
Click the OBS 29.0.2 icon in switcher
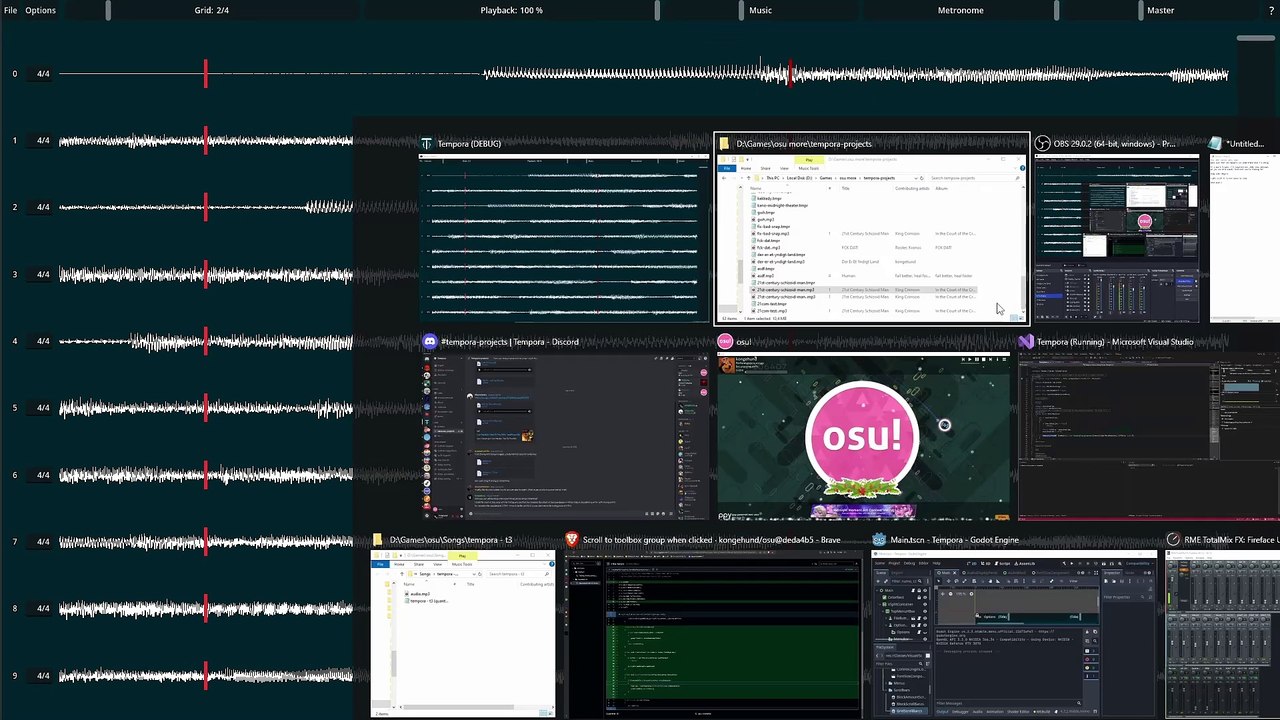[1043, 144]
